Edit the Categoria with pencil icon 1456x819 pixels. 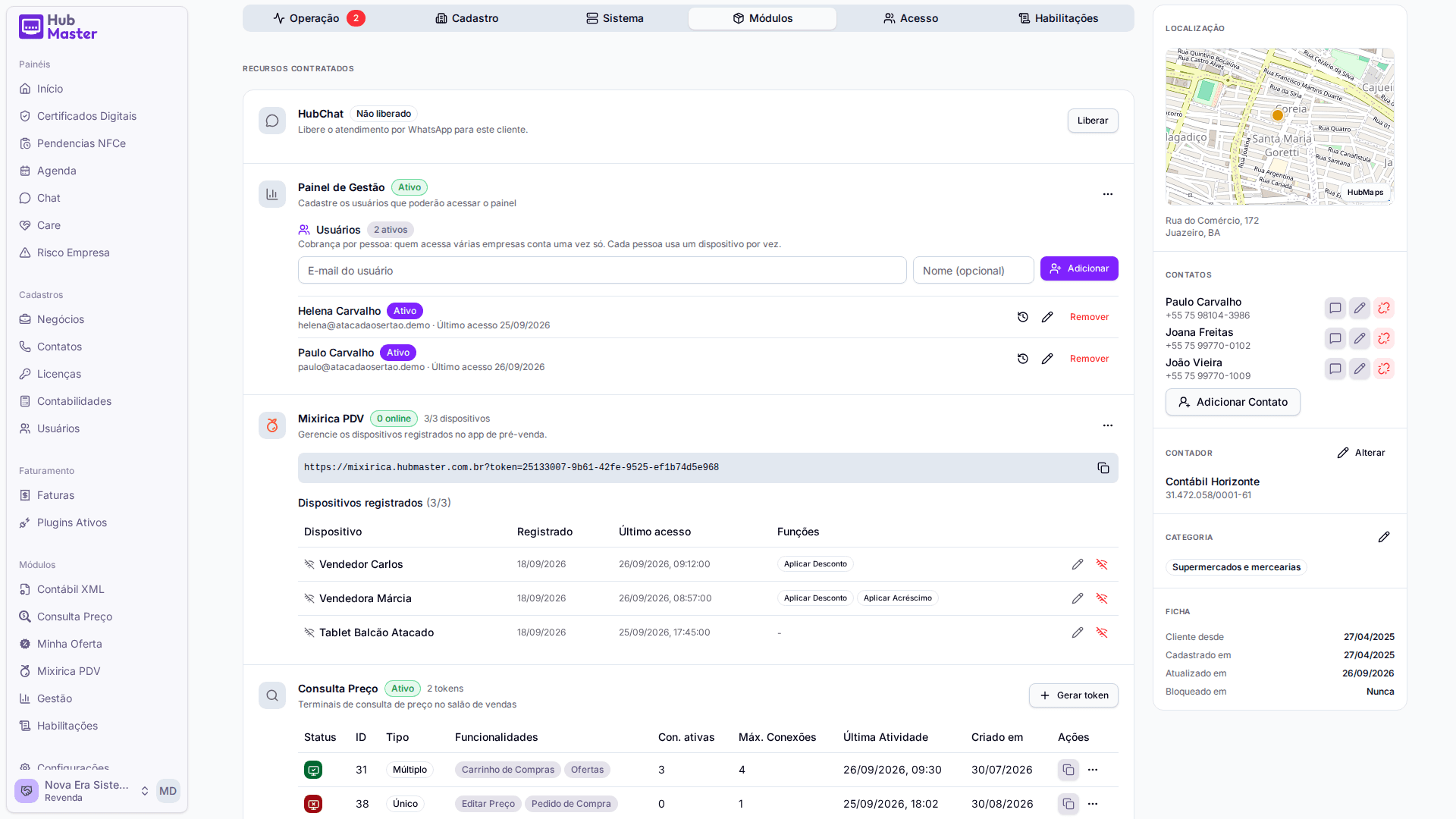1384,537
